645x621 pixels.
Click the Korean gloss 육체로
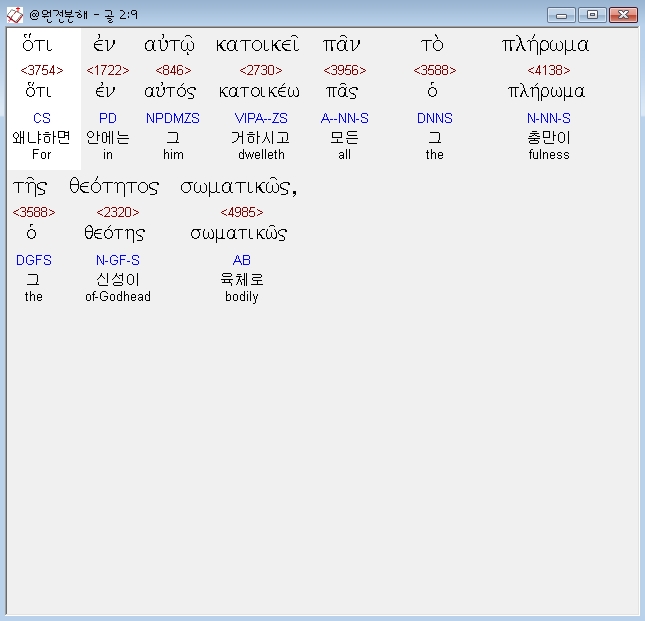[x=242, y=280]
